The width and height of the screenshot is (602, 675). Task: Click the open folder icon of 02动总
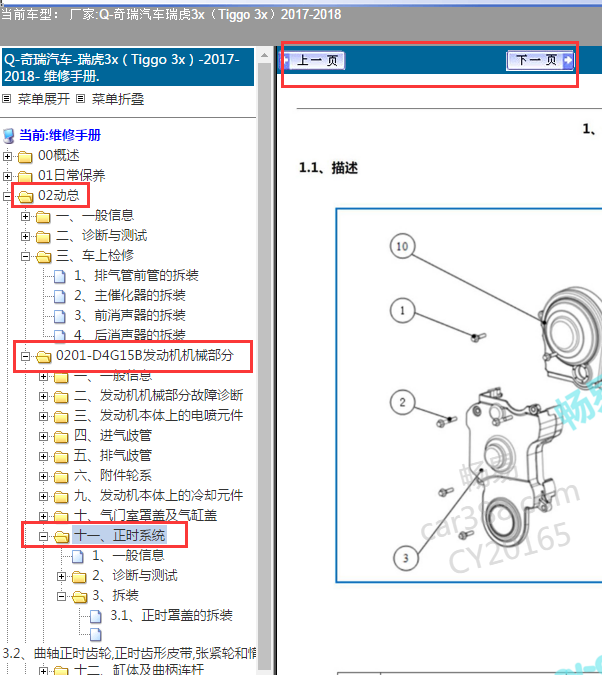pos(25,197)
